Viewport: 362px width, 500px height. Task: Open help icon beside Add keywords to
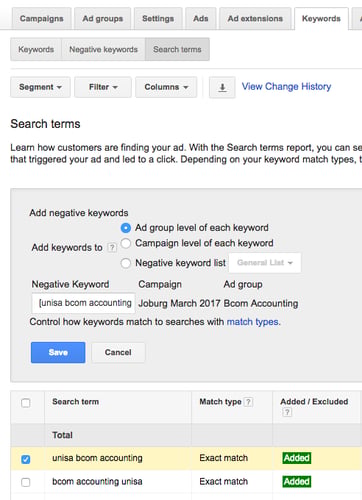112,248
